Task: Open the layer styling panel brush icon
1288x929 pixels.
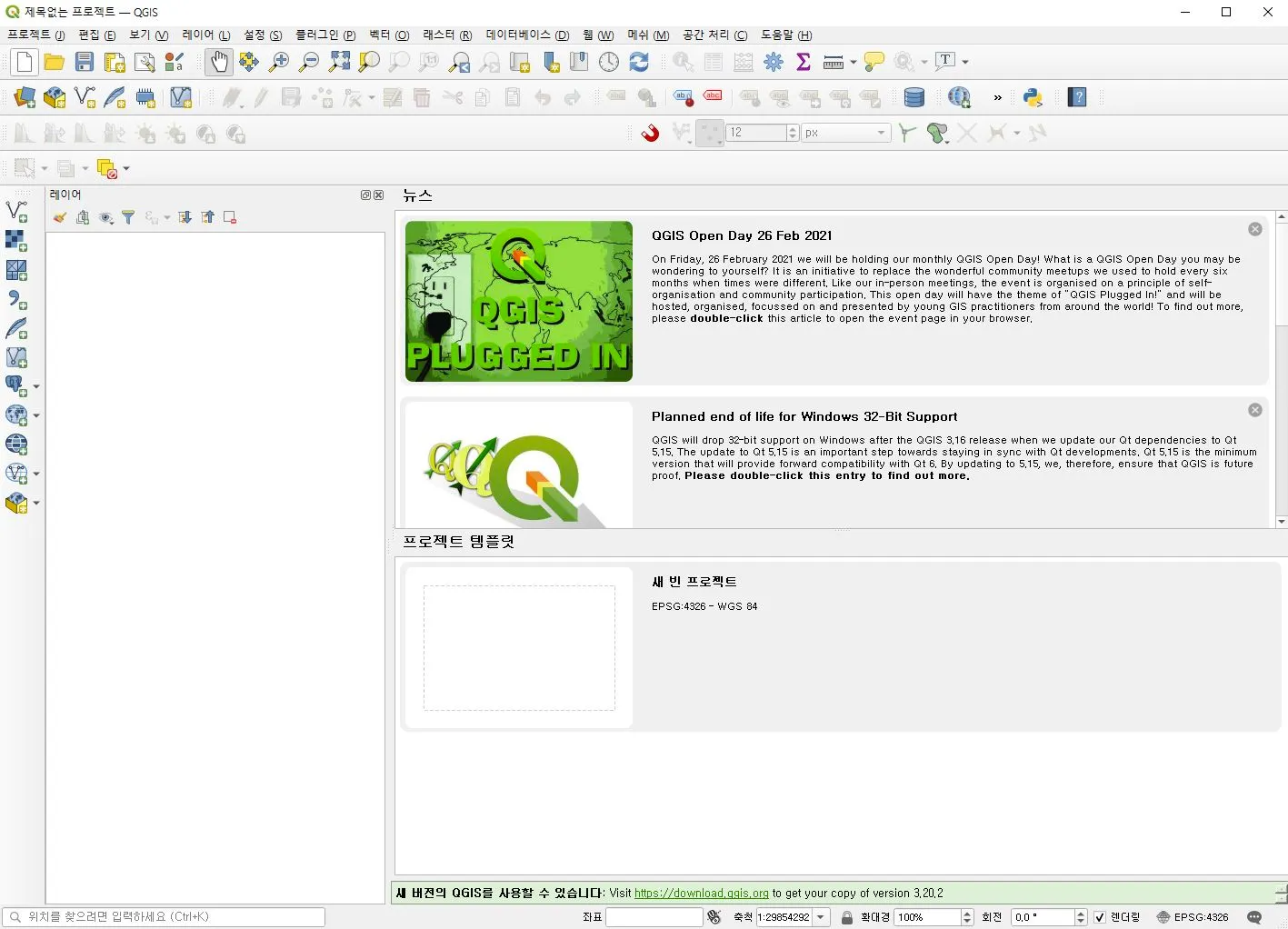Action: coord(60,217)
